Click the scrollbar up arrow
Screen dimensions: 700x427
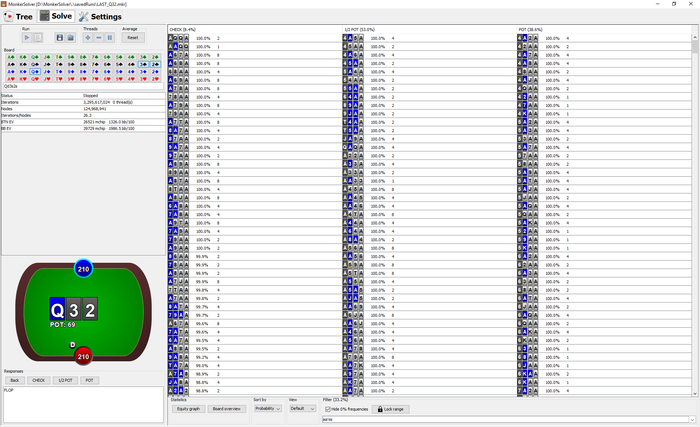click(695, 37)
